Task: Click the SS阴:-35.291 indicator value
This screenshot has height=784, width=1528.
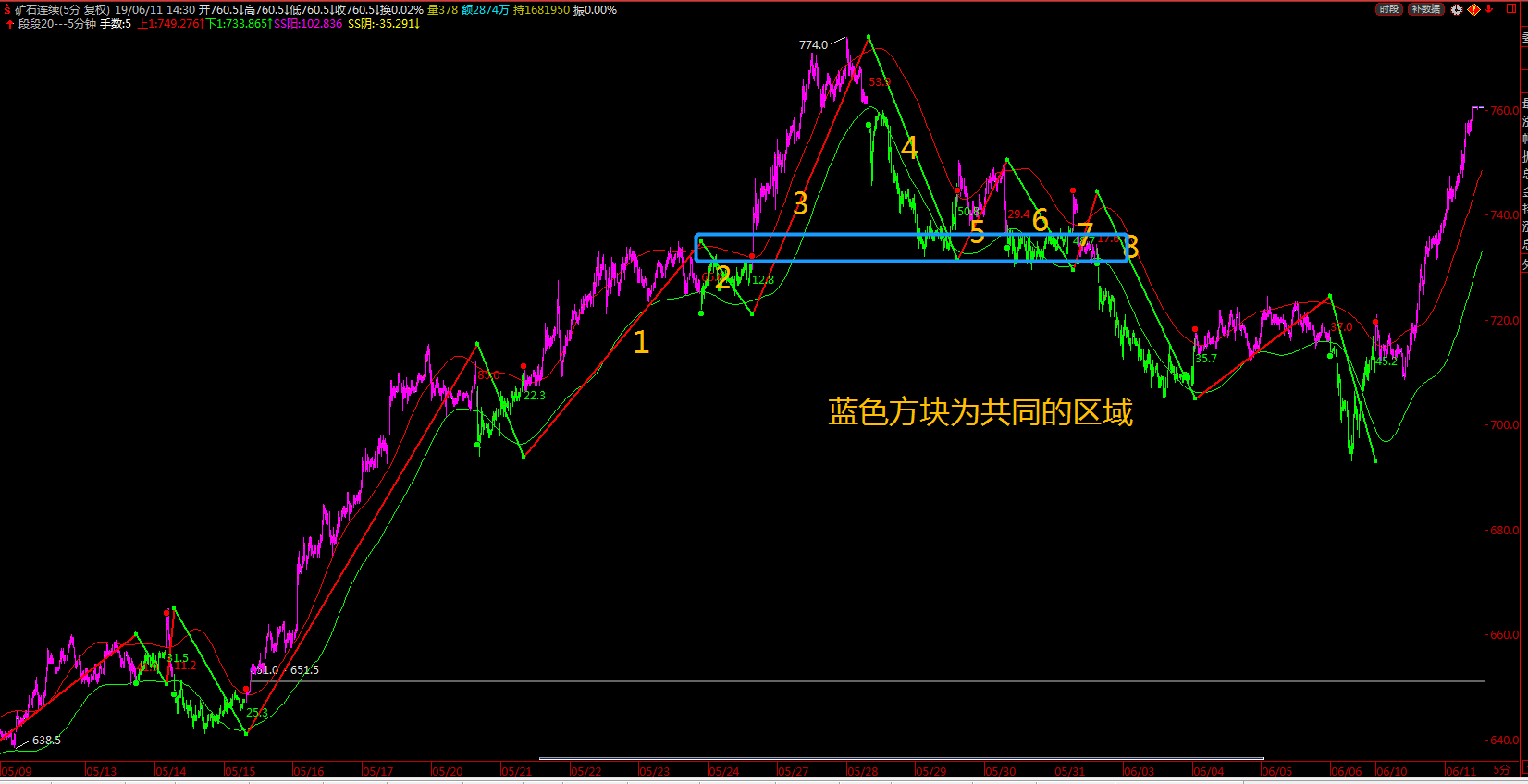Action: 384,24
